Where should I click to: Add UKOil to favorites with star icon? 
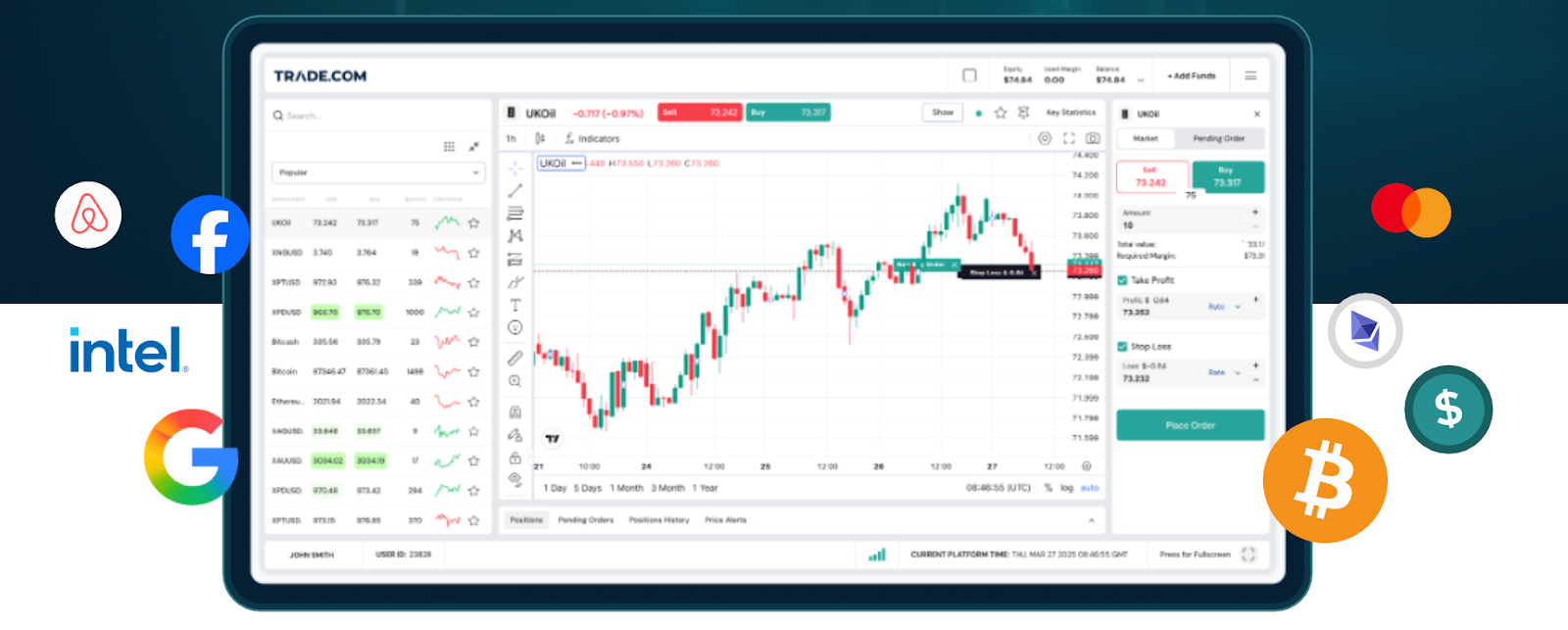click(1001, 113)
